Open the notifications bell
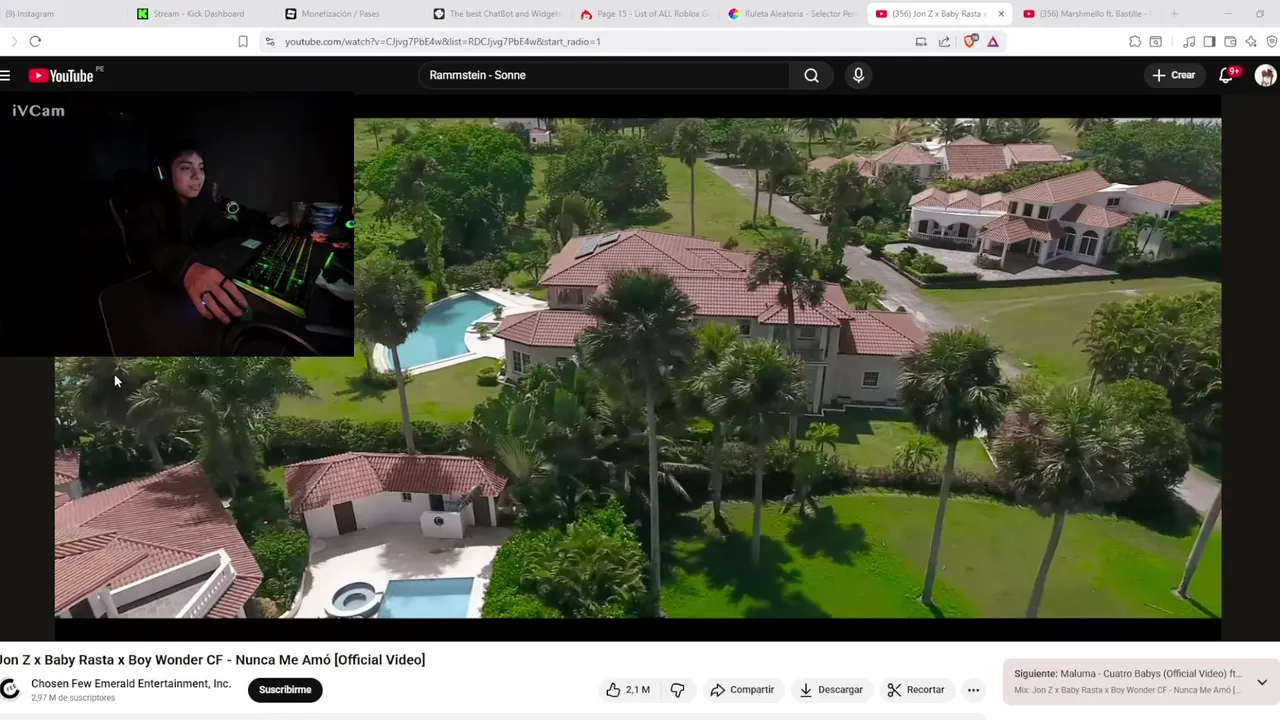The width and height of the screenshot is (1280, 720). [1226, 75]
